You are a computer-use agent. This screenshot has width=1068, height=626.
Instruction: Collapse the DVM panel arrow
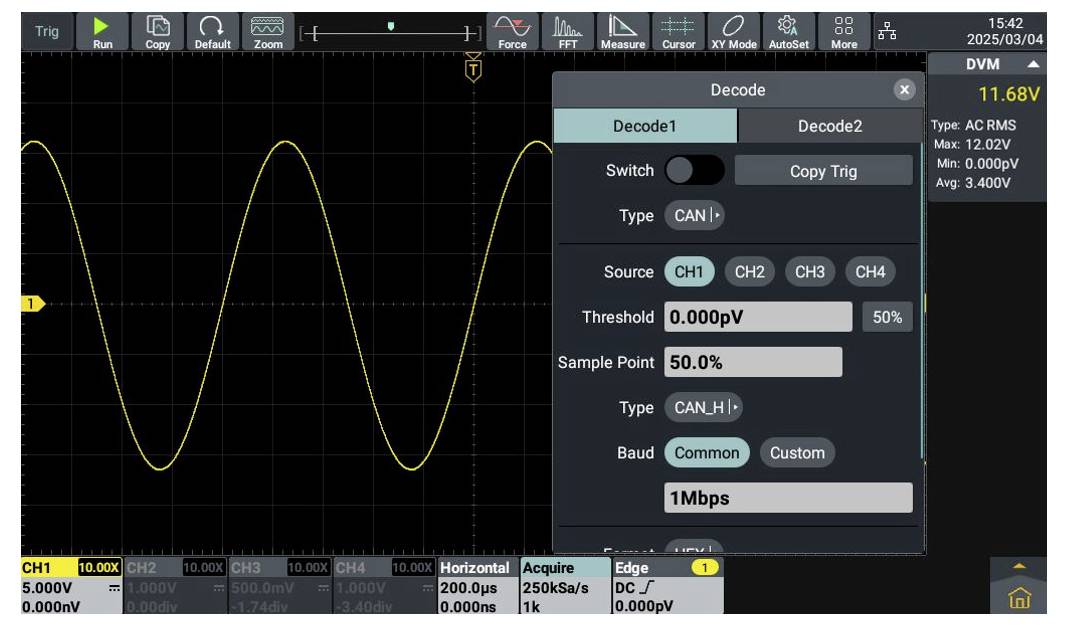1032,64
